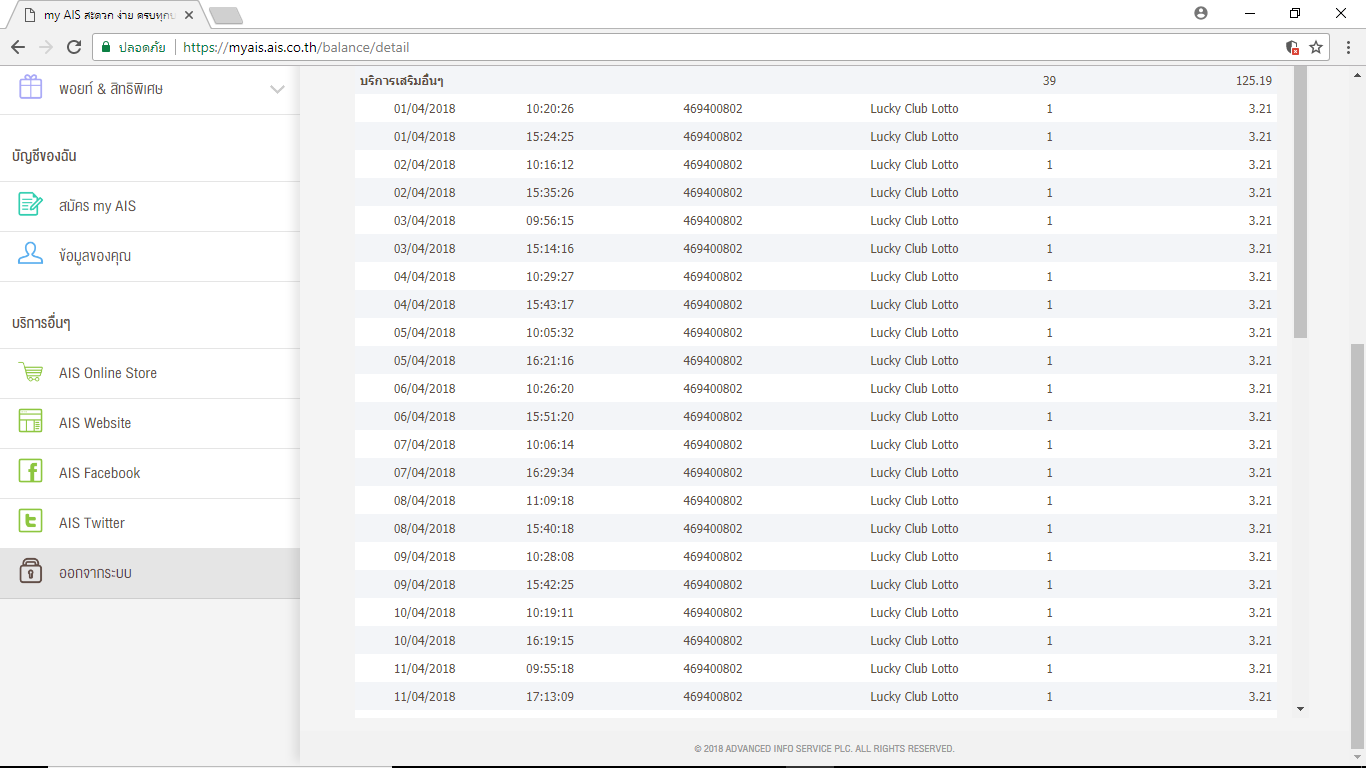Select the time 10:29:27

(x=550, y=277)
